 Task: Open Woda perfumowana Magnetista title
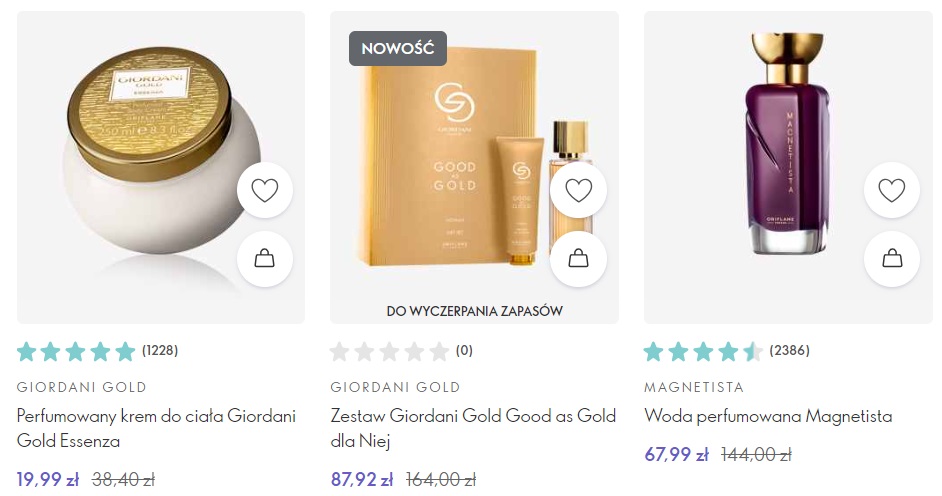click(x=768, y=416)
